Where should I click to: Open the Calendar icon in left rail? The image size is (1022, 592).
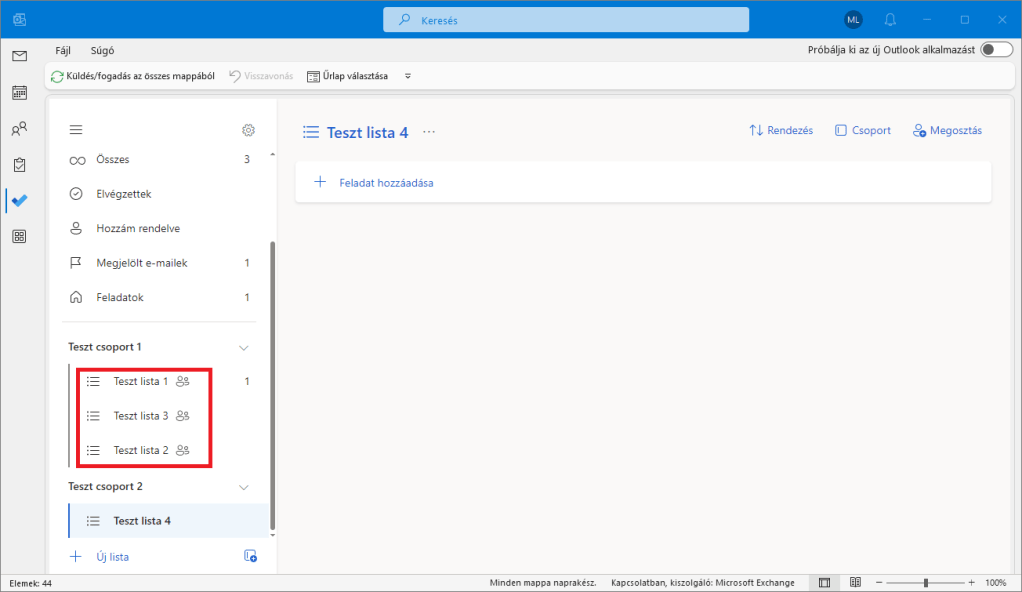[x=19, y=93]
